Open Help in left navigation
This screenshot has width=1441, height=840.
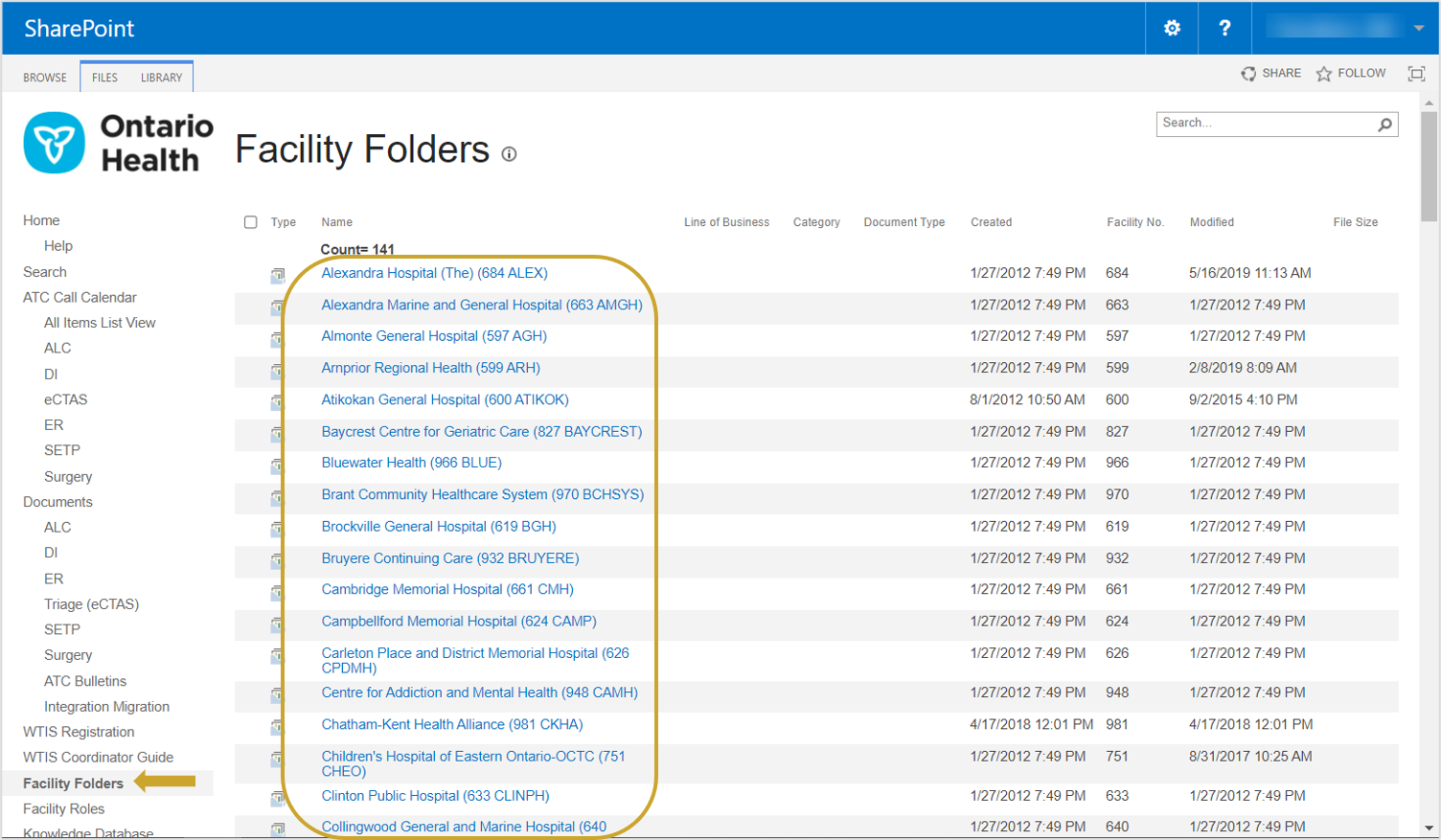58,246
